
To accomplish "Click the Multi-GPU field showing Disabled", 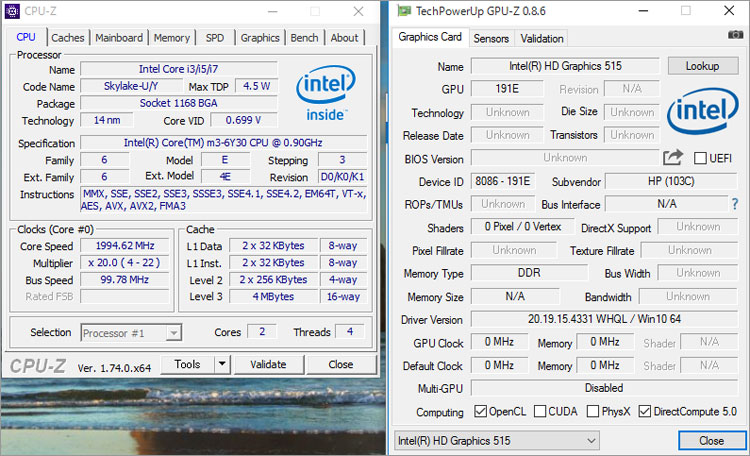I will click(604, 388).
